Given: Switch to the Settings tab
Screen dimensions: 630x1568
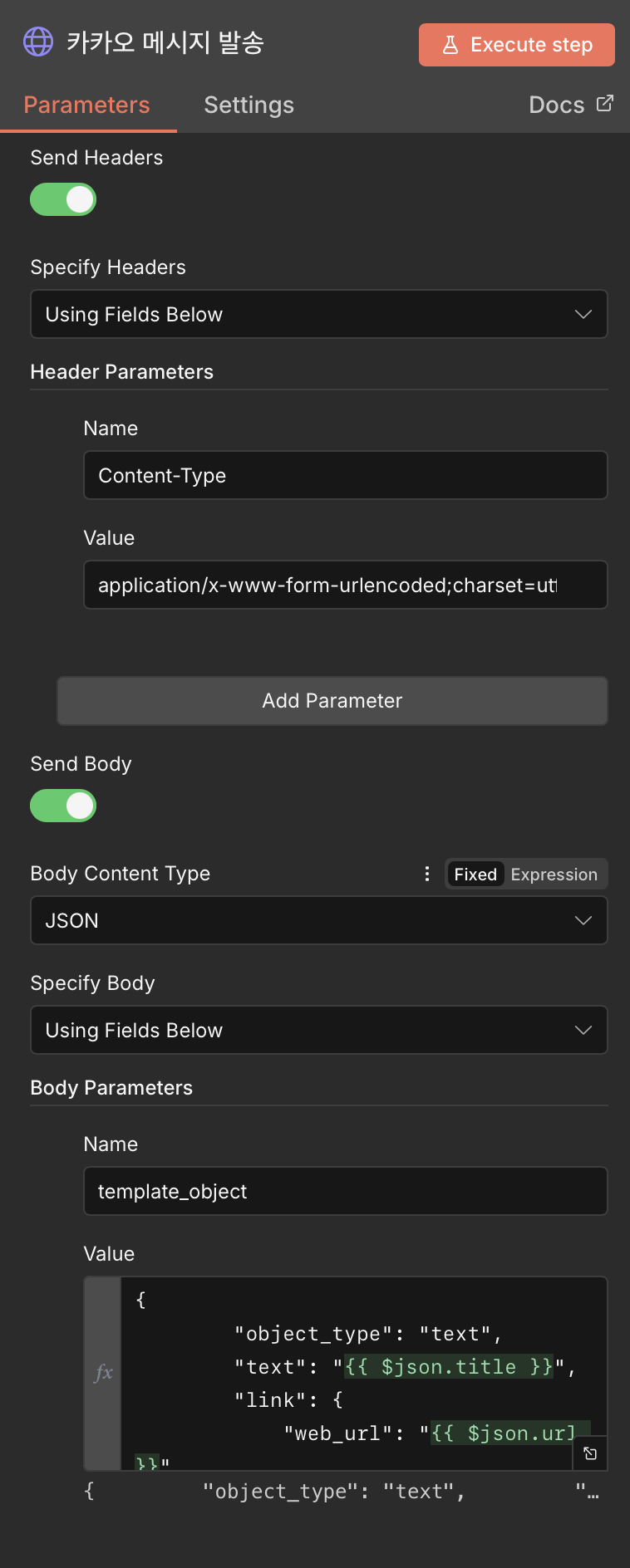Looking at the screenshot, I should pos(249,105).
